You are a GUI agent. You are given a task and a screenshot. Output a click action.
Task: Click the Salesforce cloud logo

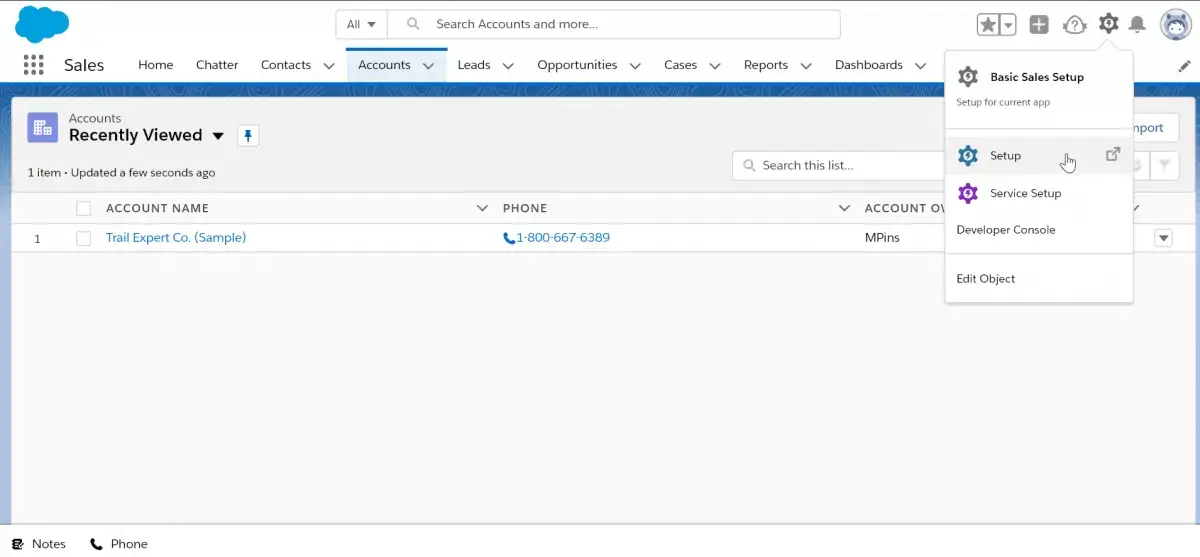click(42, 24)
